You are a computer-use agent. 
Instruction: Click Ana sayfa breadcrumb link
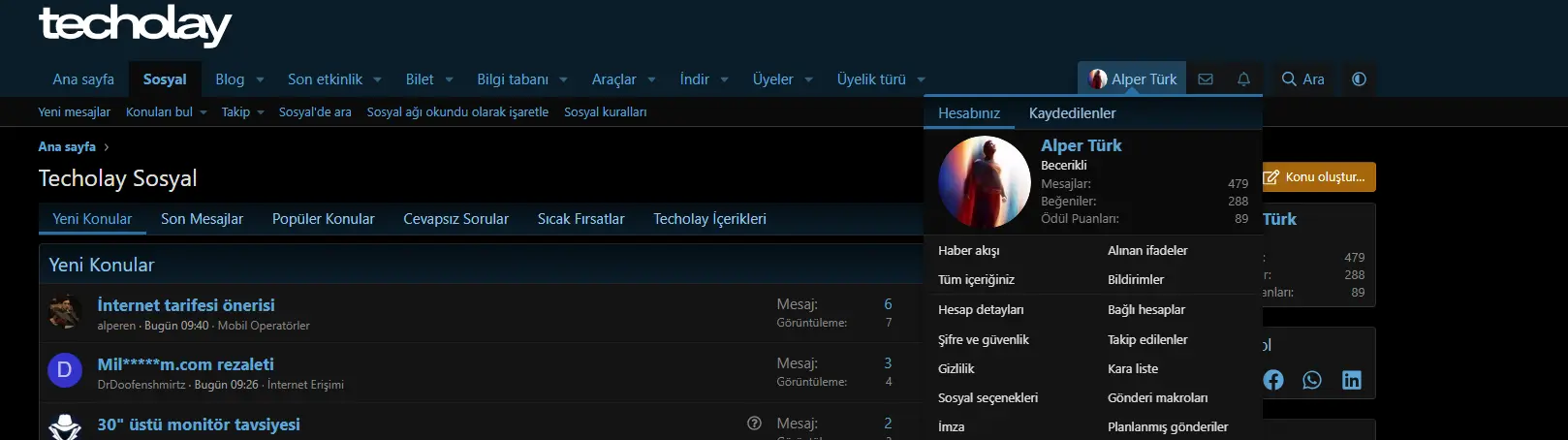point(67,147)
